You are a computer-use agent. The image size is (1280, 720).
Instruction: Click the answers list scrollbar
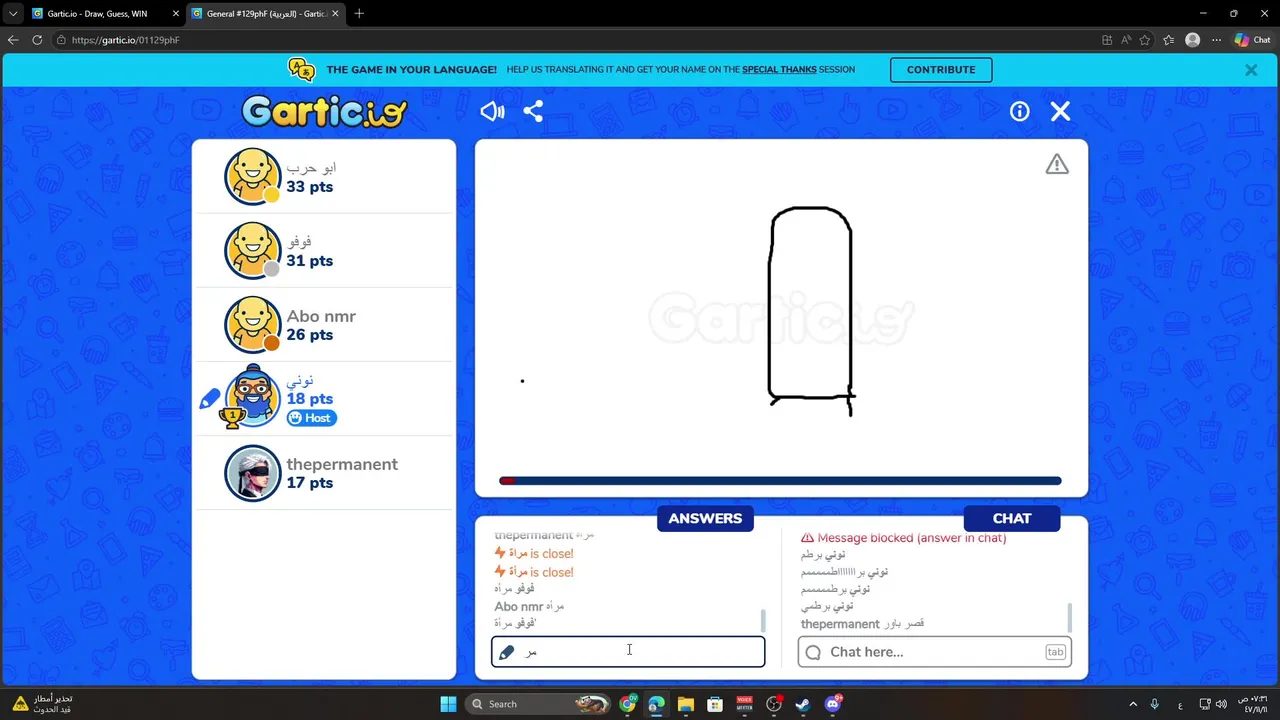point(763,620)
